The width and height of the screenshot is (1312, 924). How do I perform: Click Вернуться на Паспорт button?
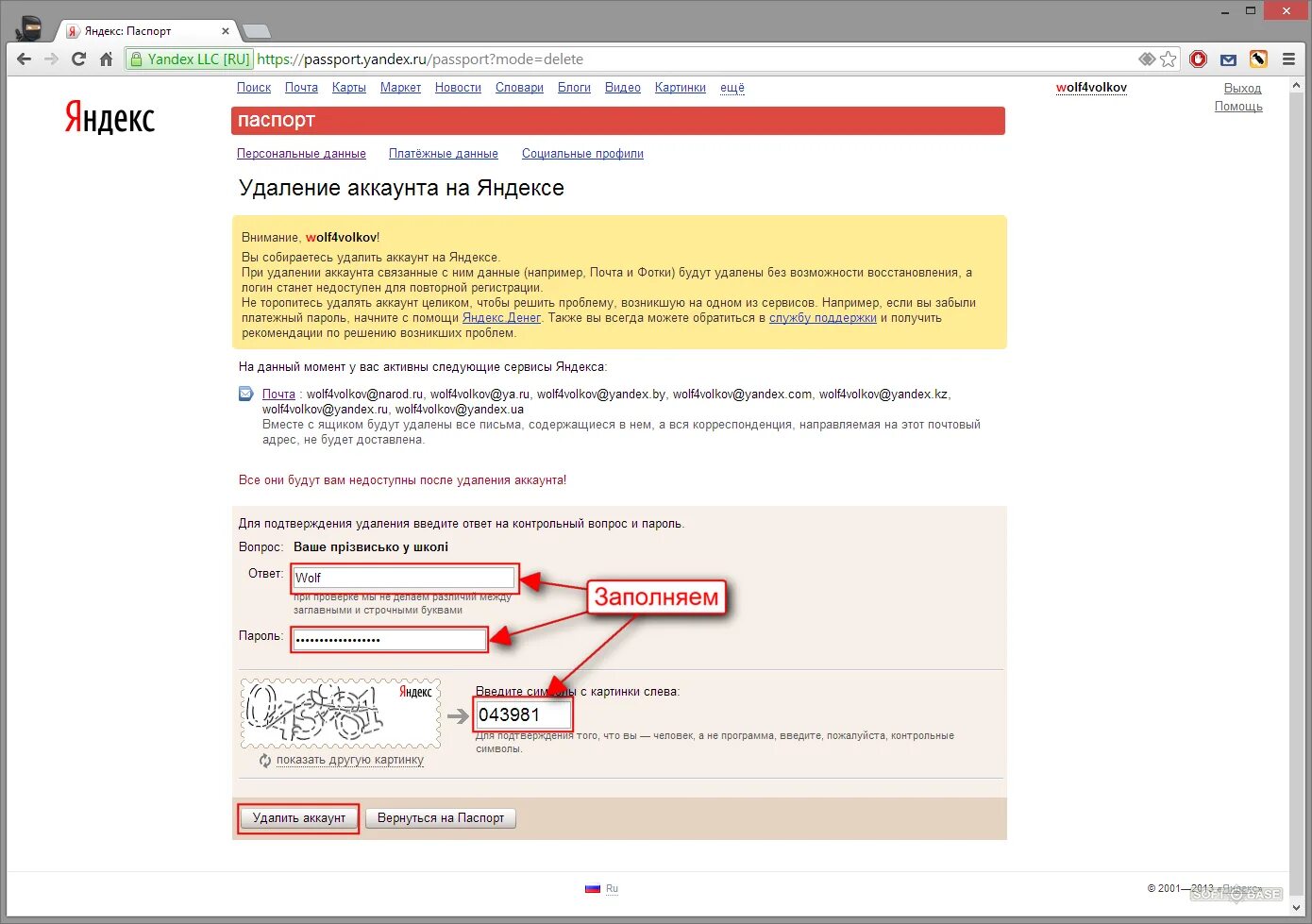(441, 818)
